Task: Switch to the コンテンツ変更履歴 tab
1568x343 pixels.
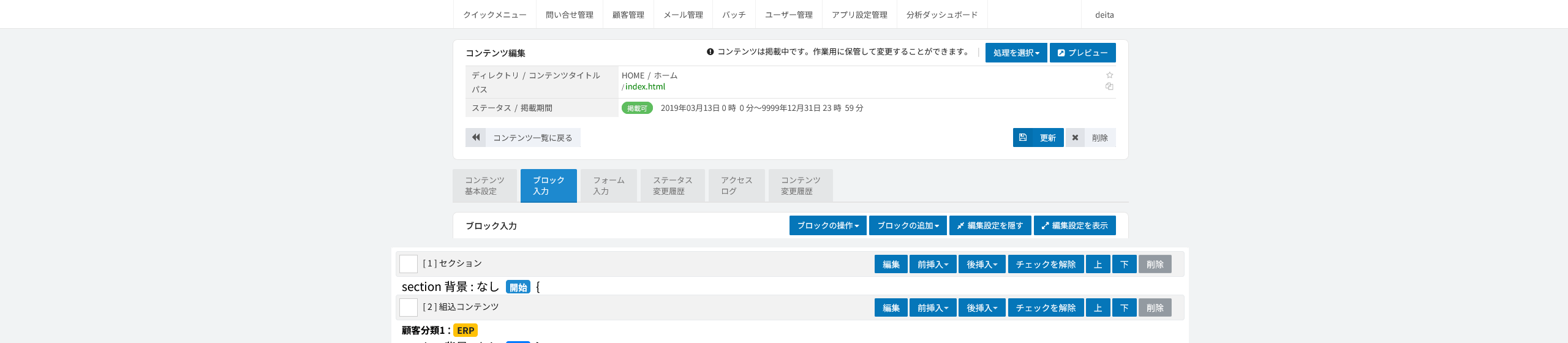Action: click(801, 186)
